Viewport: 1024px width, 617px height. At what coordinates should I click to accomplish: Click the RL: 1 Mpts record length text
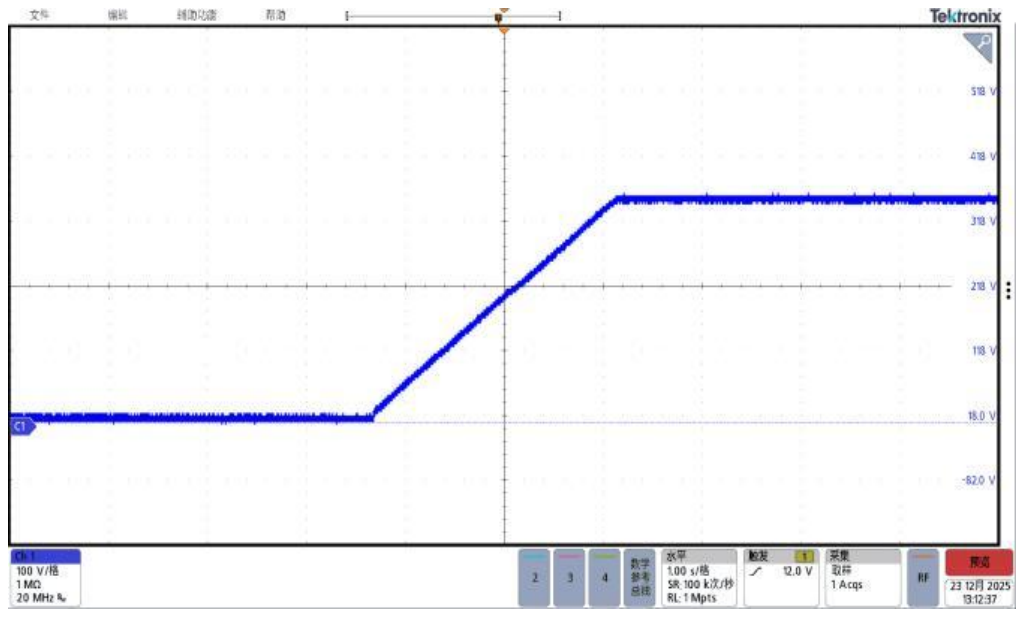click(692, 597)
